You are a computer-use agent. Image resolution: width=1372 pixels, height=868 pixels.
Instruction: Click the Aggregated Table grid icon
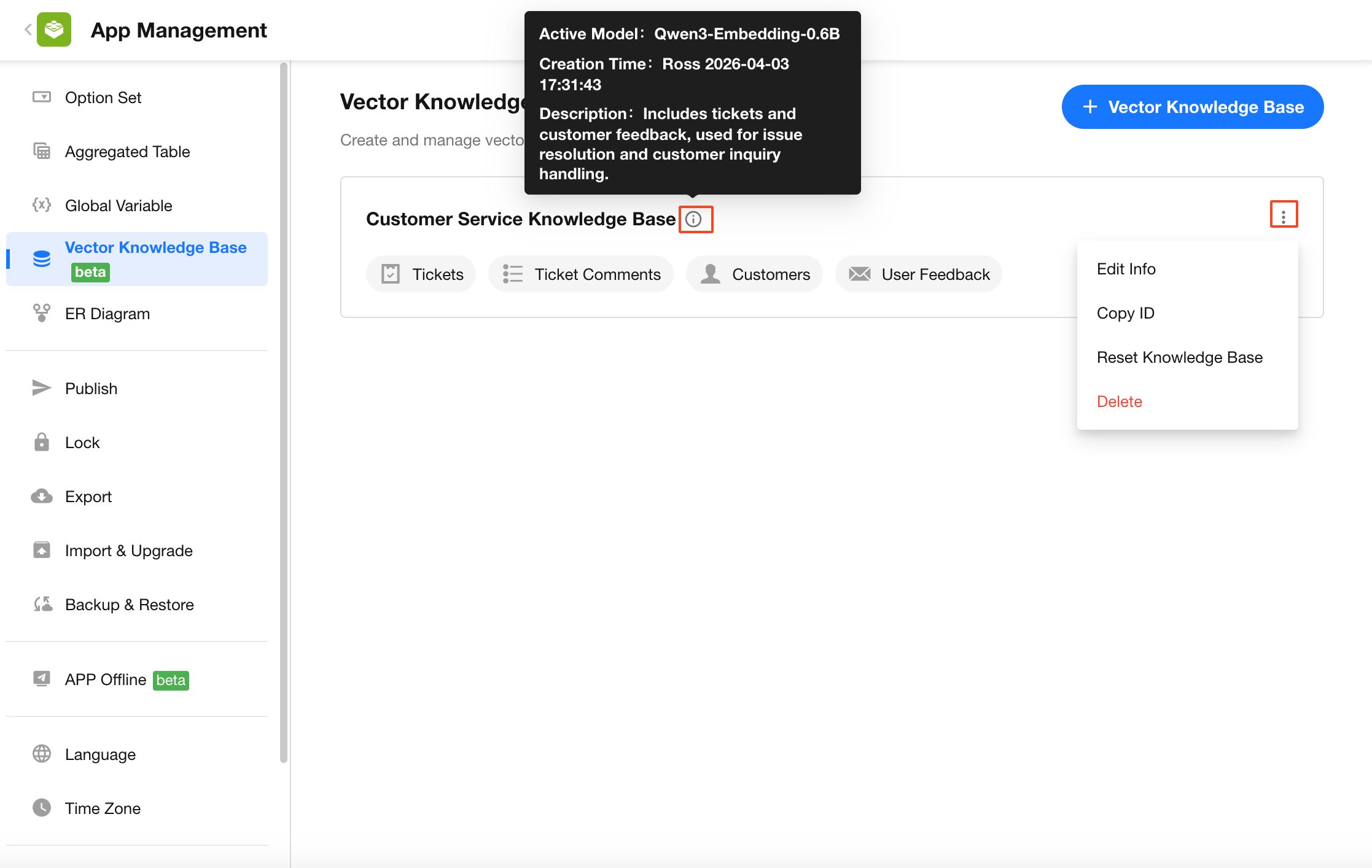point(41,151)
